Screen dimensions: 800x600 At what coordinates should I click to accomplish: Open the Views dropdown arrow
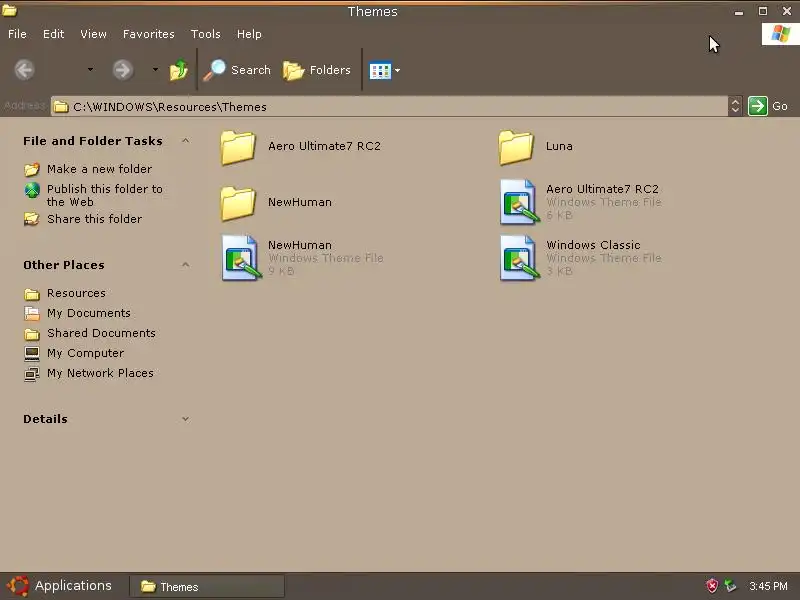coord(397,70)
